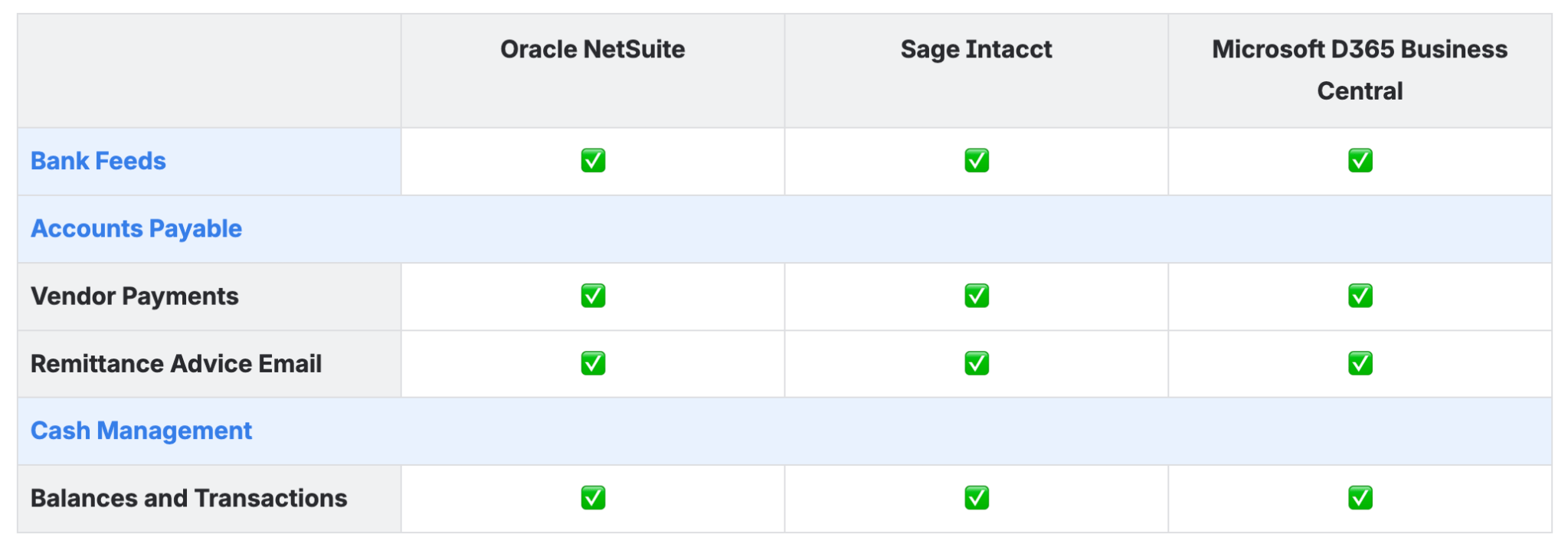Click Bank Feeds checkmark under Sage Intacct
This screenshot has height=547, width=1568.
pyautogui.click(x=977, y=161)
